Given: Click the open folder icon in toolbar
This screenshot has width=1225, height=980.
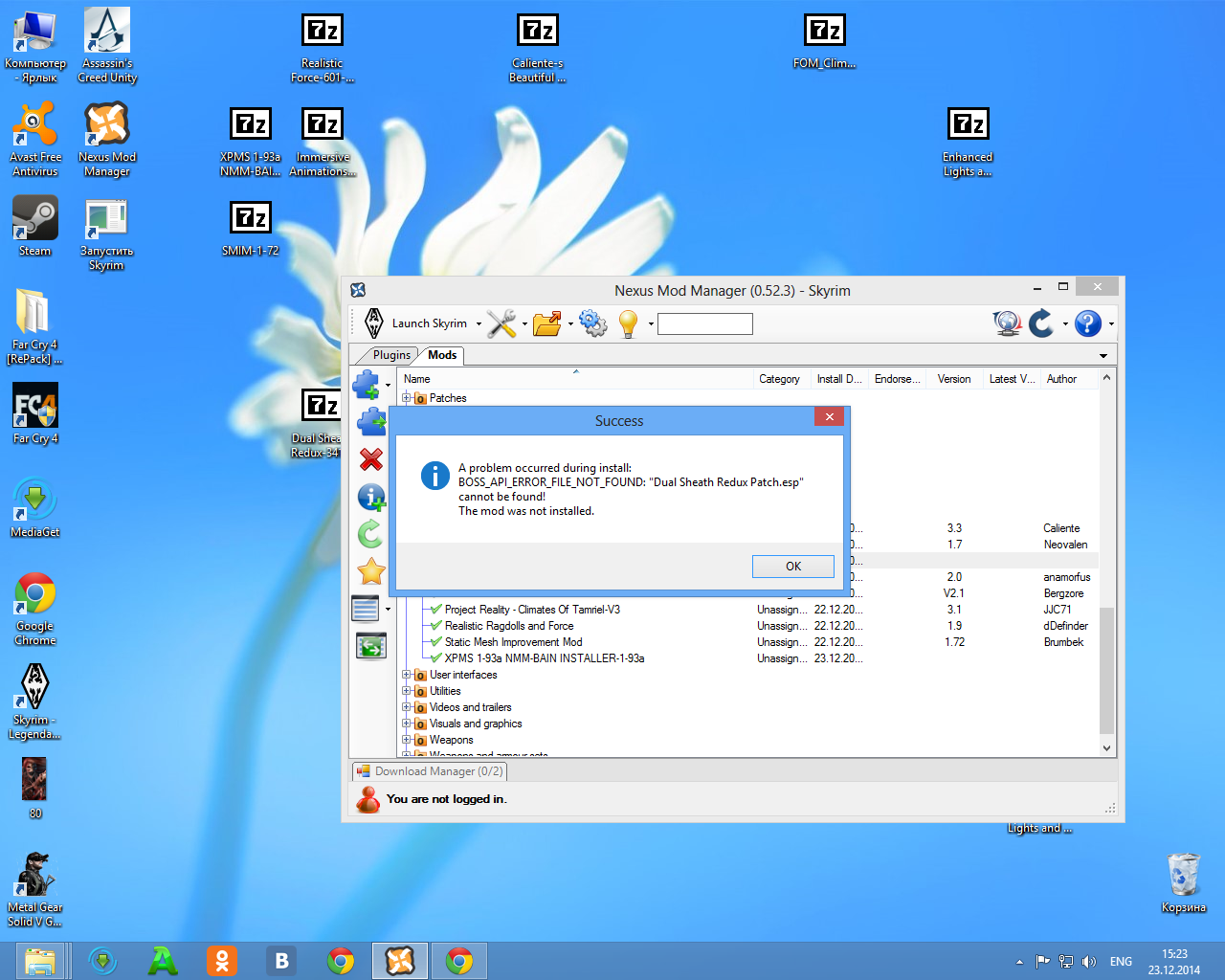Looking at the screenshot, I should 546,323.
